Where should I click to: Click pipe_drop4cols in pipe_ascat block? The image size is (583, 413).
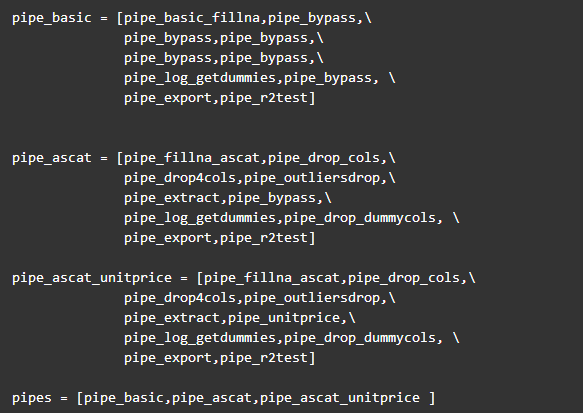click(x=180, y=178)
